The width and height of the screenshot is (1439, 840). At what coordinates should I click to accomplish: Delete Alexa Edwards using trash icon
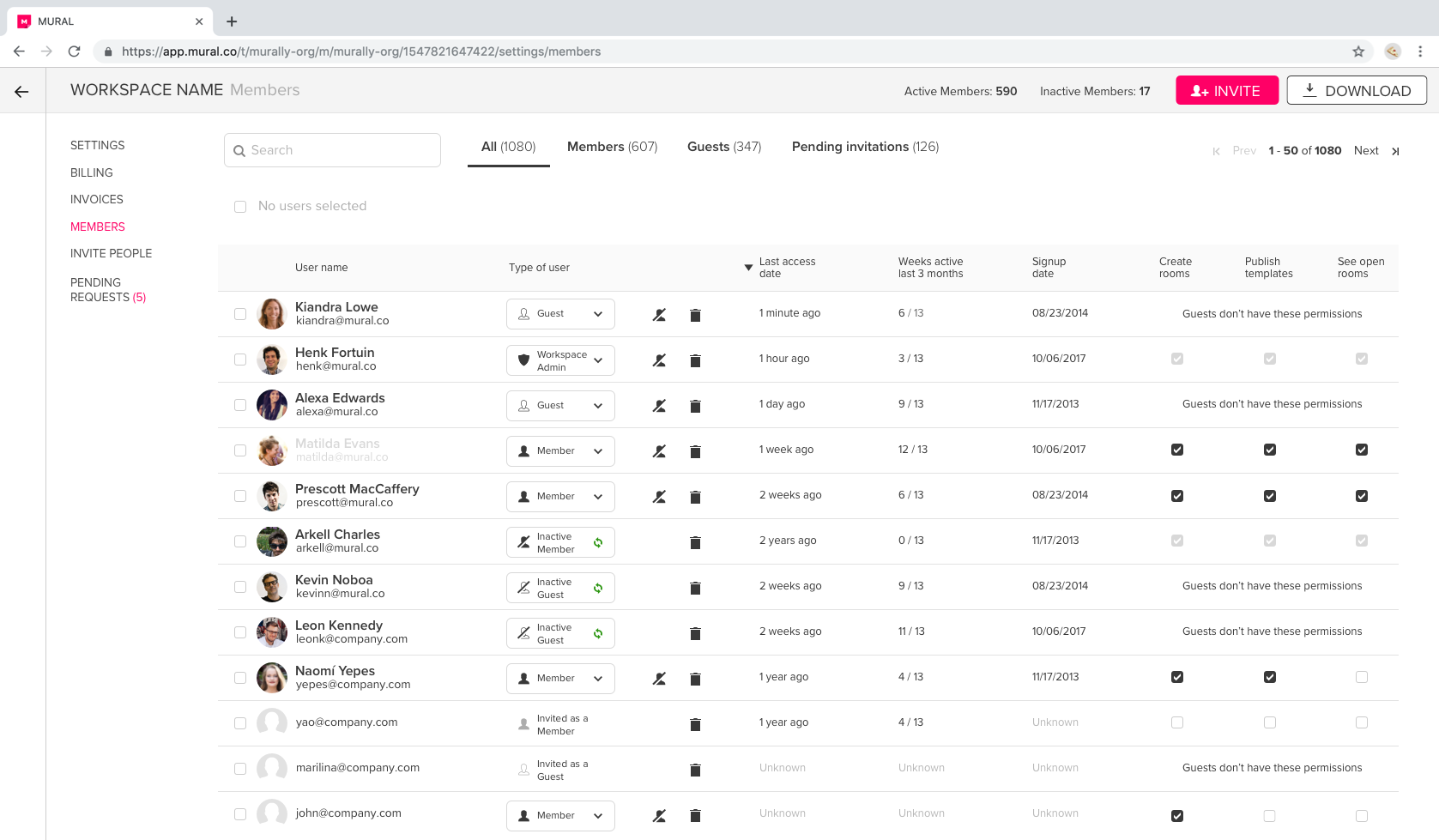point(695,406)
